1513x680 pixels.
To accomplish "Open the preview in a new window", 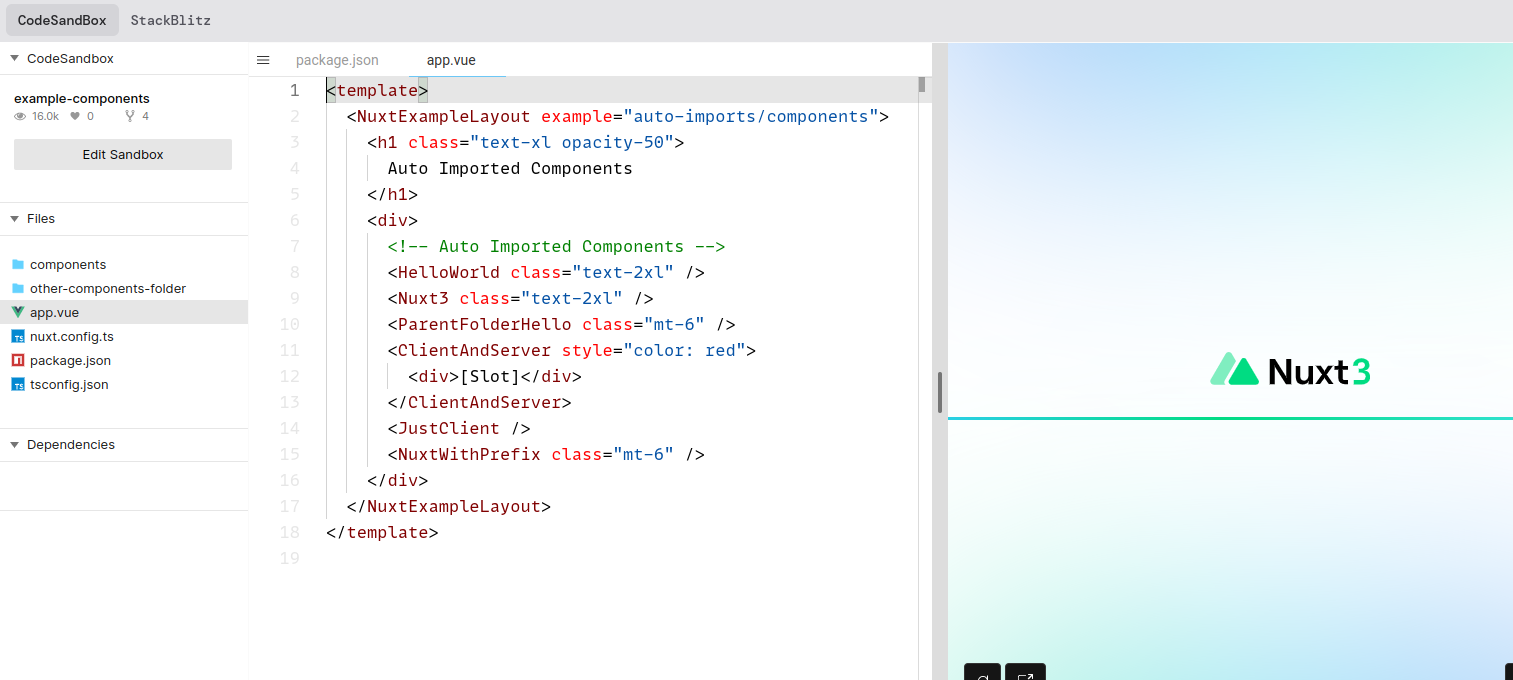I will pyautogui.click(x=1025, y=674).
